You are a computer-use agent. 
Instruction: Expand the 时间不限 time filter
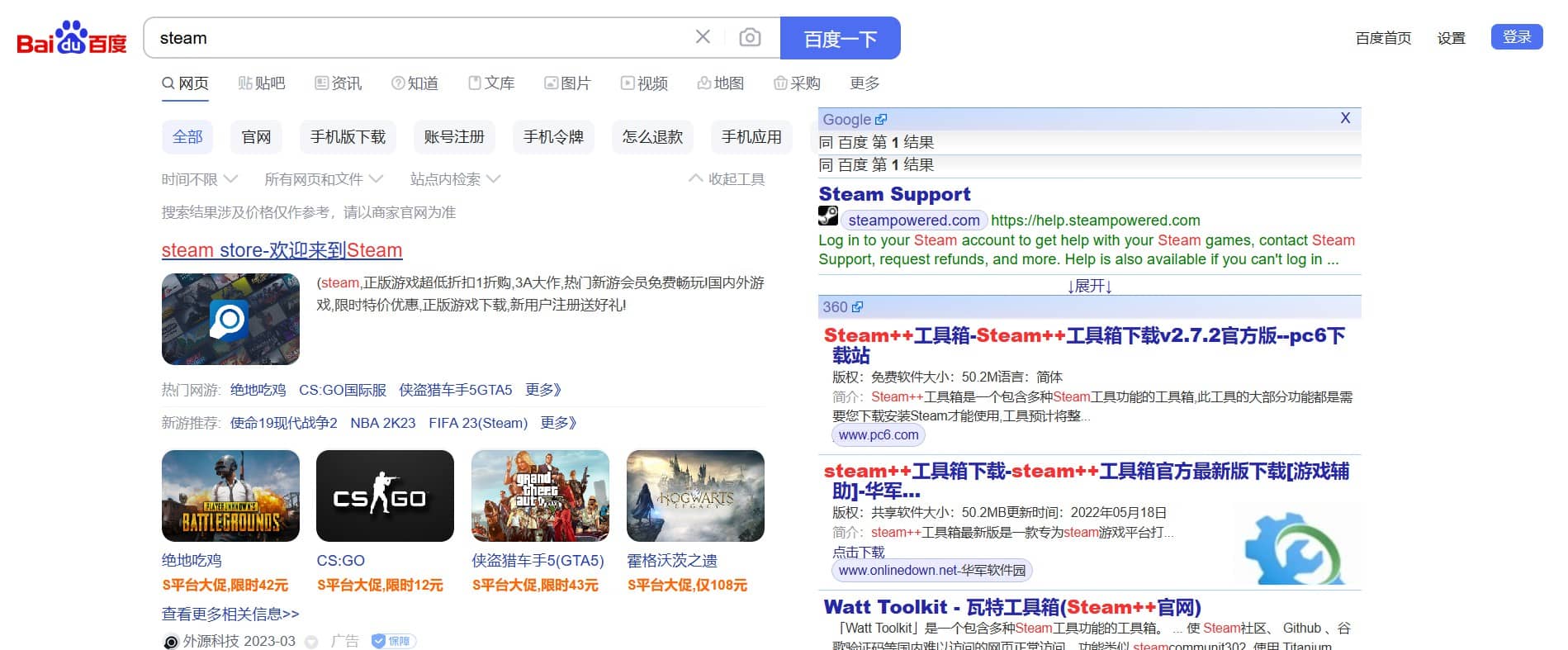(x=199, y=179)
